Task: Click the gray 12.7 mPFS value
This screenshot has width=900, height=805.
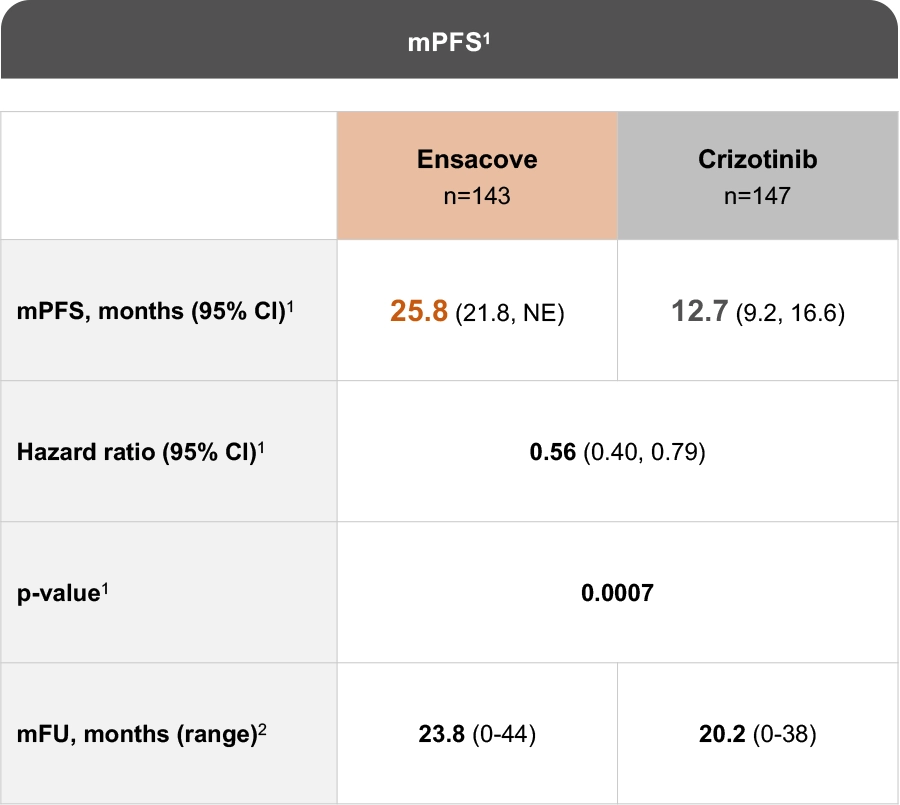Action: click(700, 312)
